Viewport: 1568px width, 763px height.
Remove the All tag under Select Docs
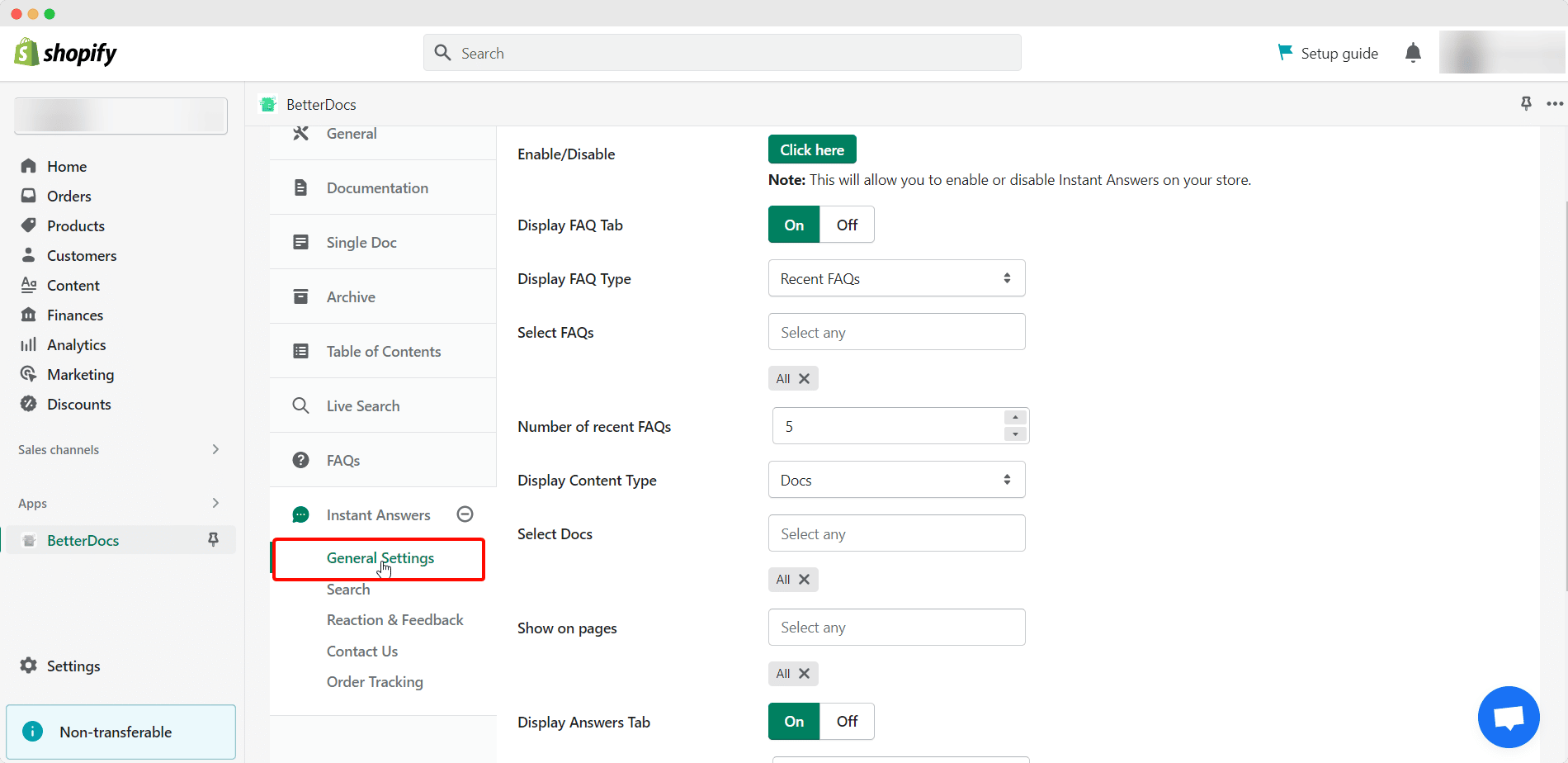coord(804,579)
